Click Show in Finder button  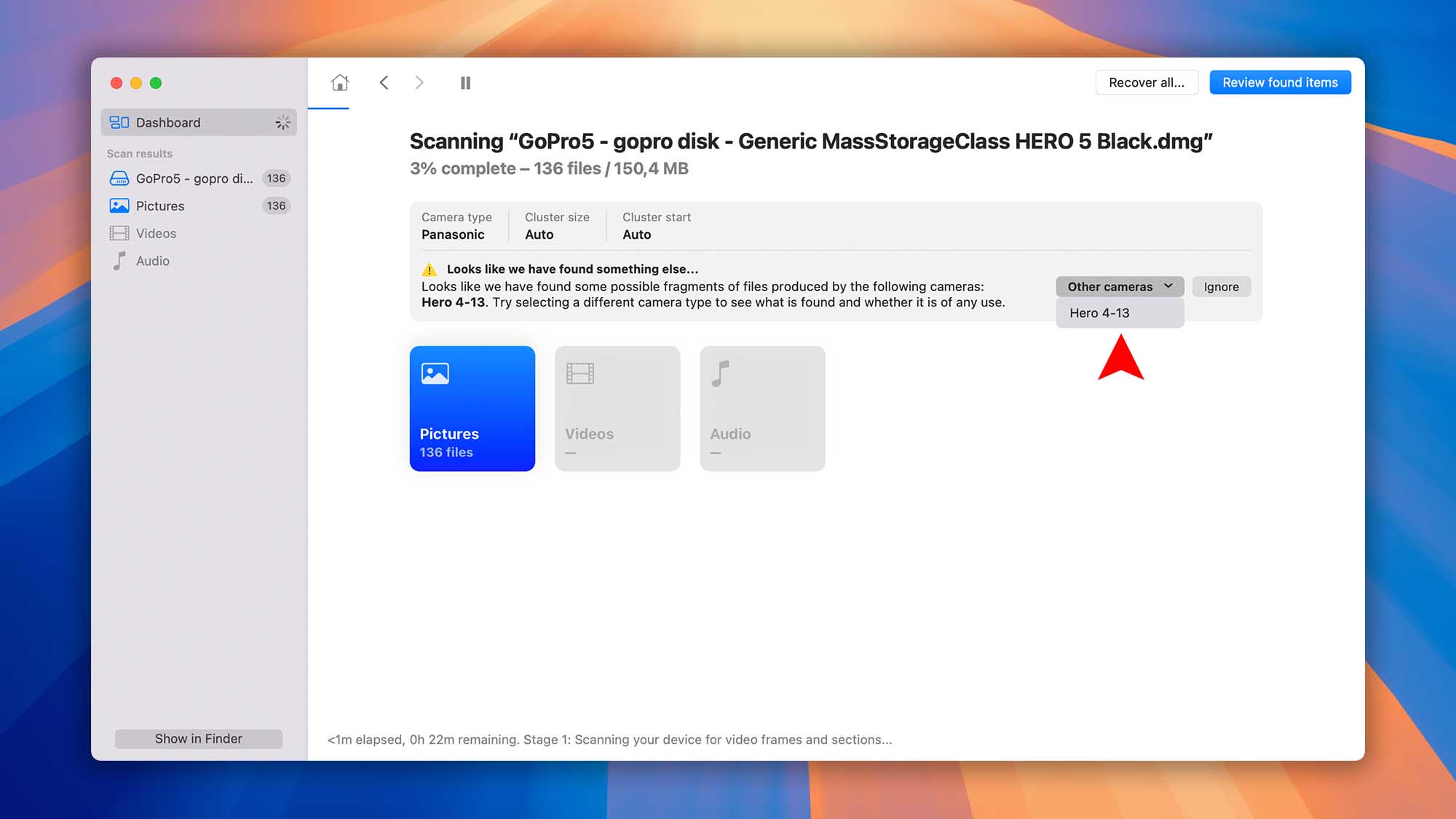pyautogui.click(x=199, y=739)
